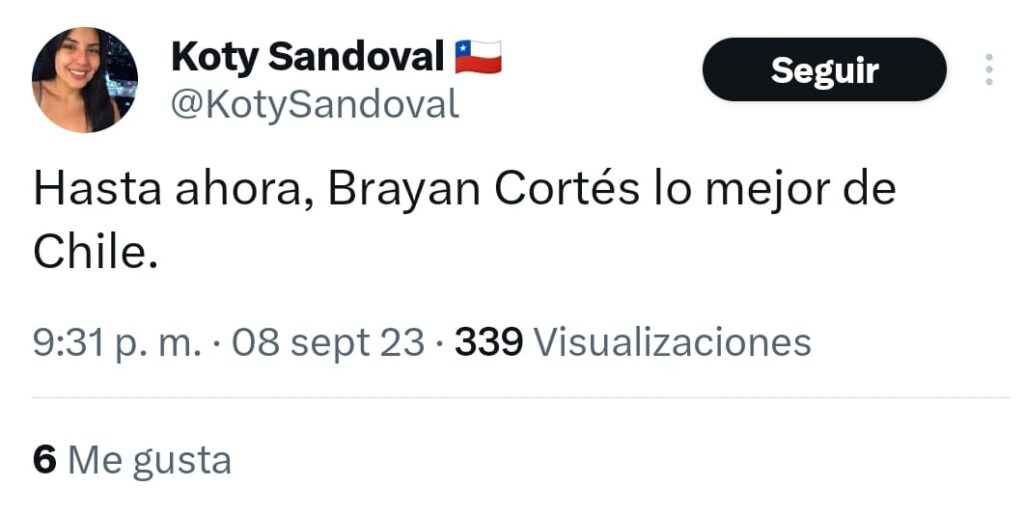The image size is (1024, 514).
Task: Click the Chile flag emoji beside the name
Action: click(x=478, y=58)
